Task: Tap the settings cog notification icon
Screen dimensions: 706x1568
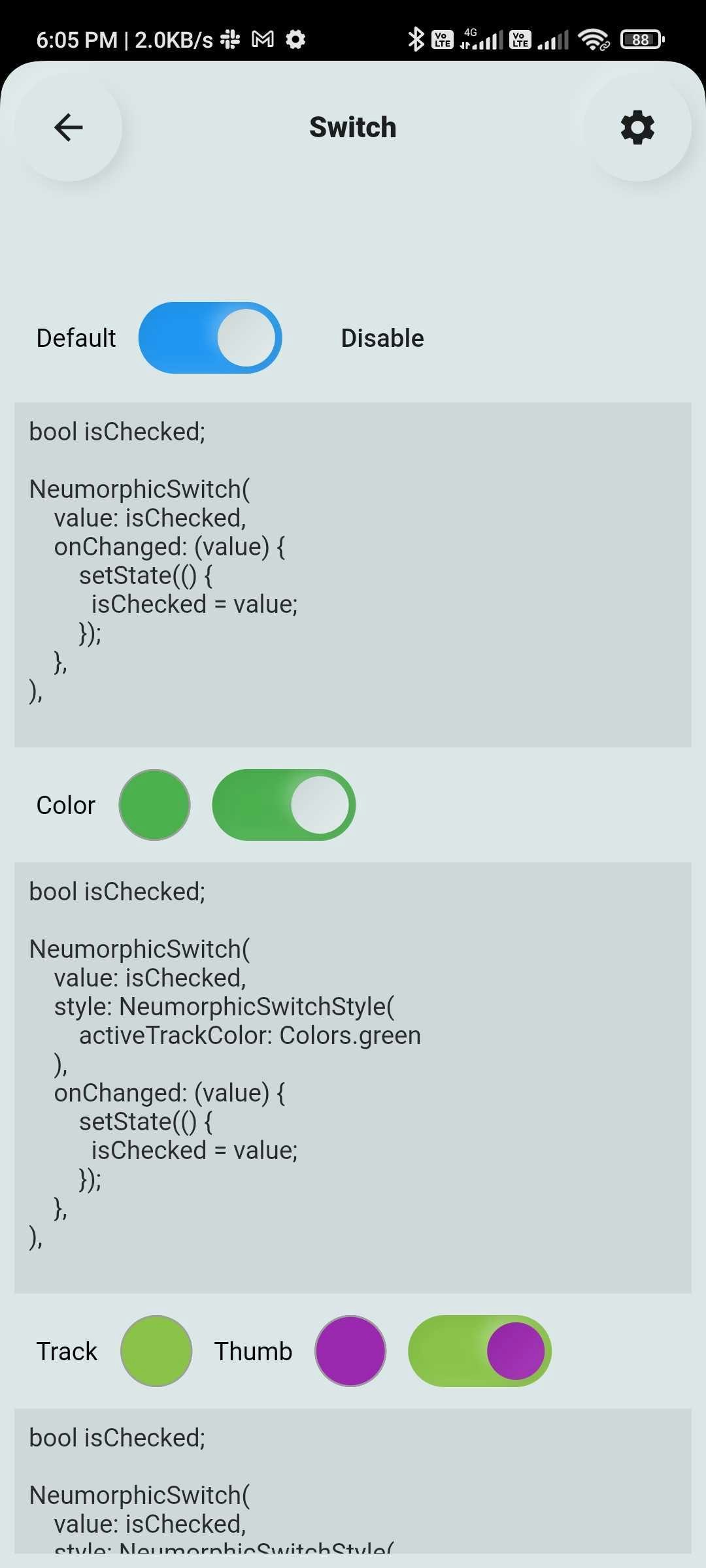Action: pyautogui.click(x=296, y=40)
